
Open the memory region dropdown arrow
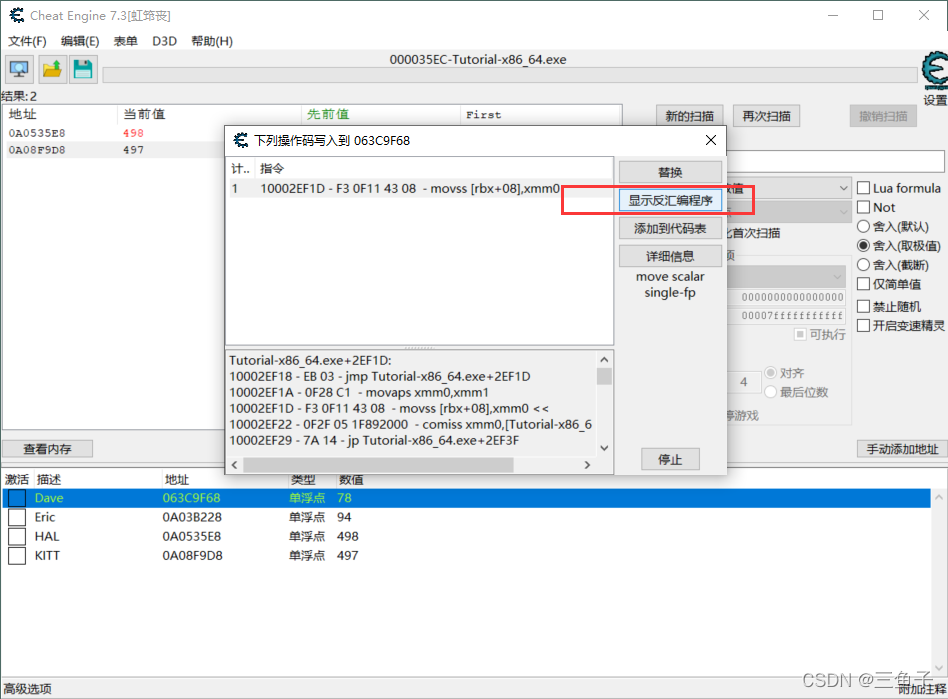pos(837,277)
